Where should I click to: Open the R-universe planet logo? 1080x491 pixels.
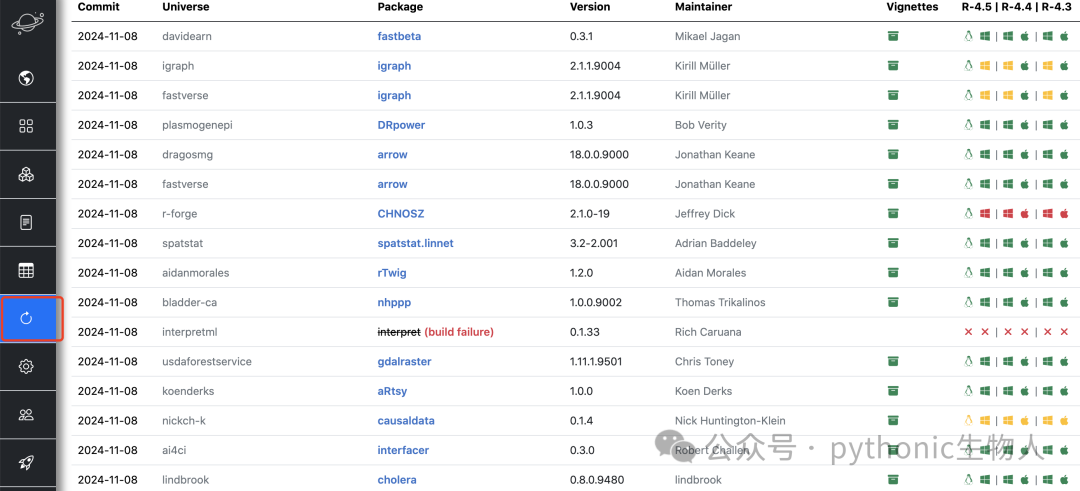tap(26, 23)
